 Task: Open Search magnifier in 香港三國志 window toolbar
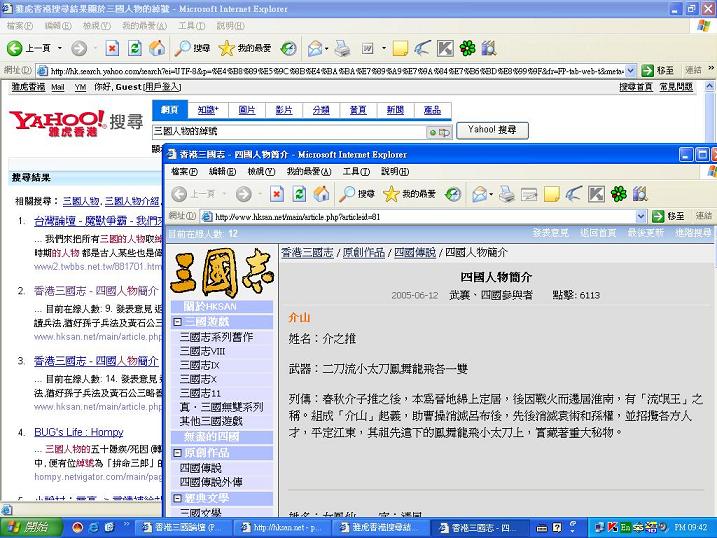(x=347, y=194)
